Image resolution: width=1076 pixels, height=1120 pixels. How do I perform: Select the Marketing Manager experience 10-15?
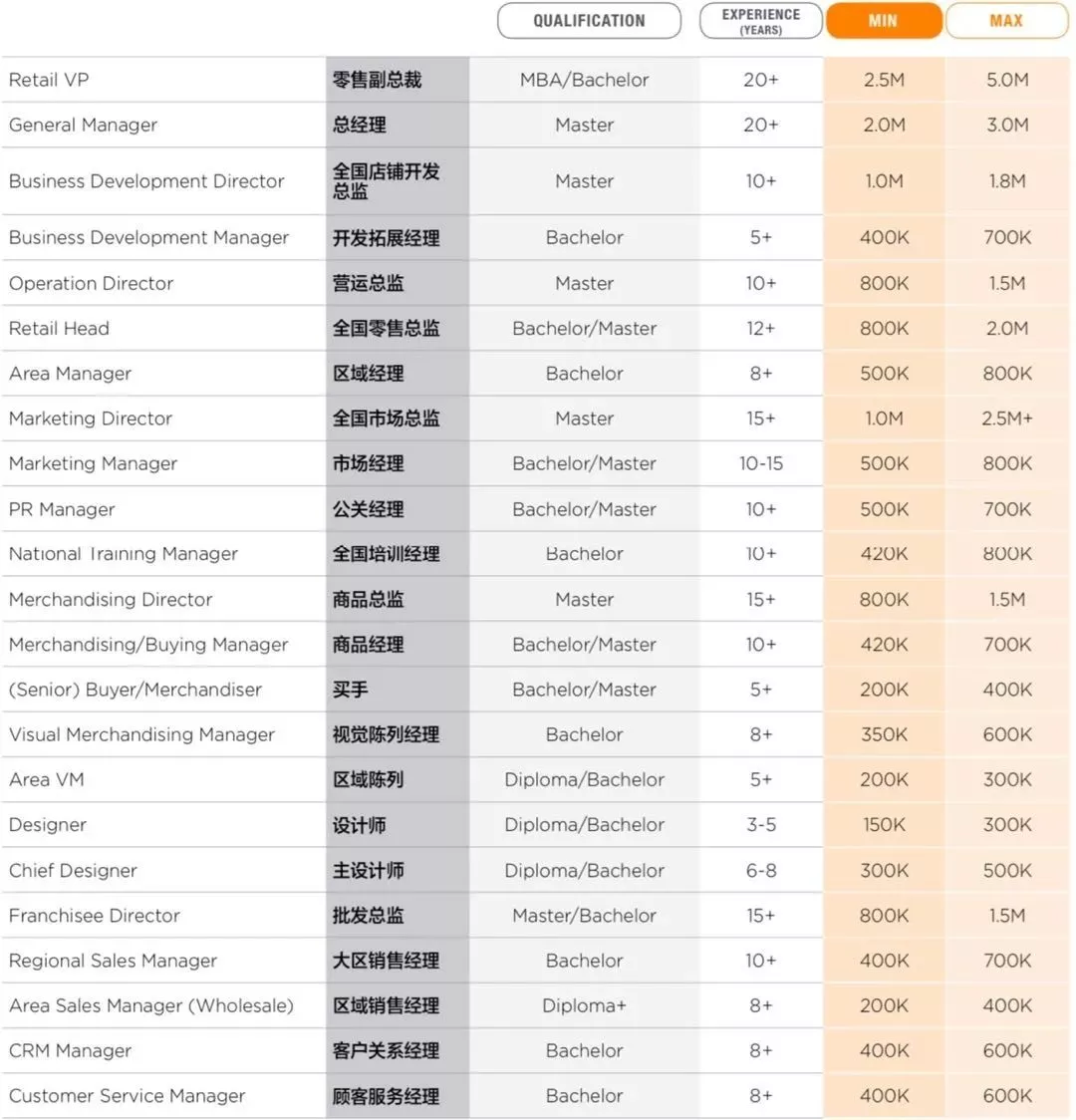(761, 463)
